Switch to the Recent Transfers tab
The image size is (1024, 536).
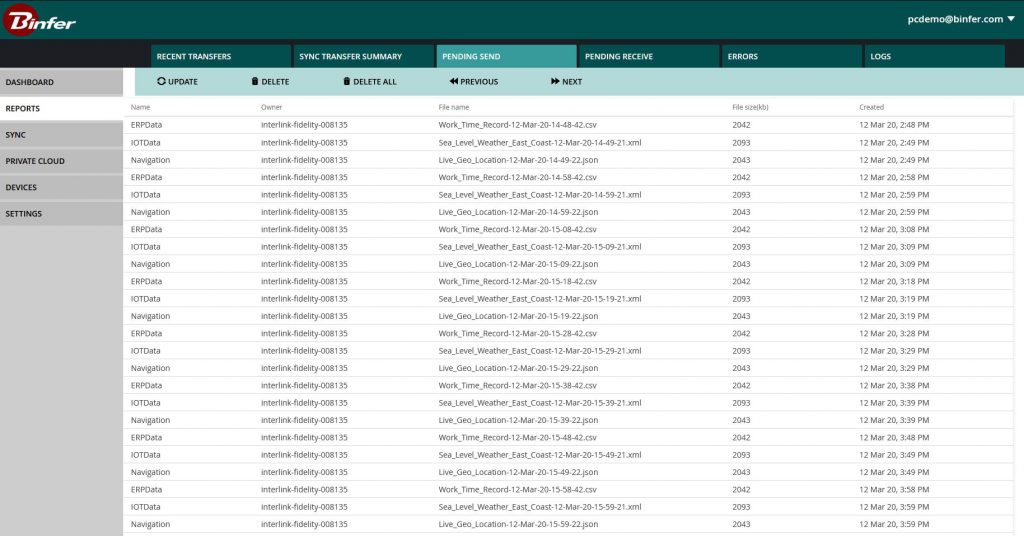(x=220, y=57)
